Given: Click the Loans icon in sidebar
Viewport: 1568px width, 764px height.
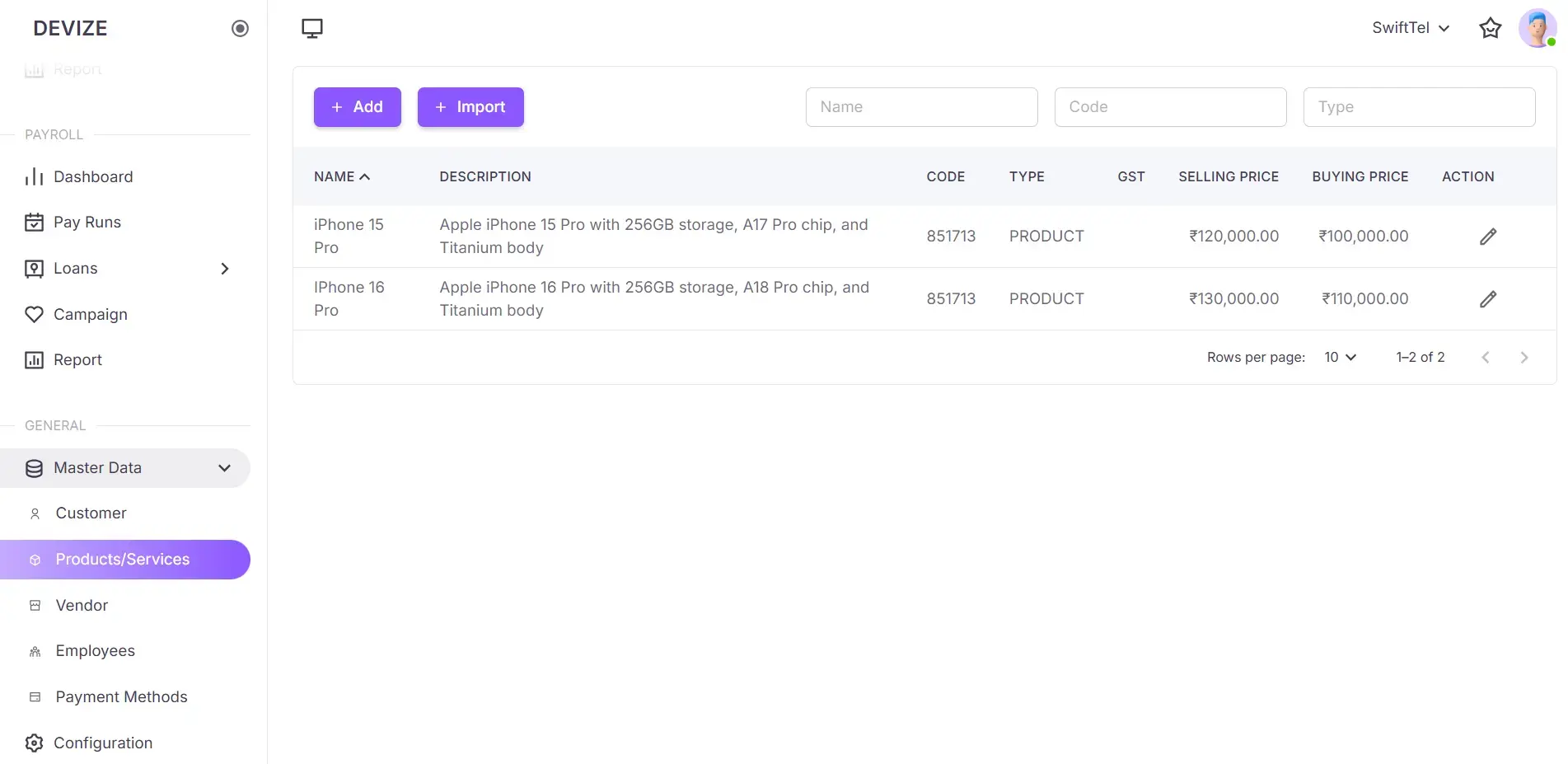Looking at the screenshot, I should pos(34,269).
